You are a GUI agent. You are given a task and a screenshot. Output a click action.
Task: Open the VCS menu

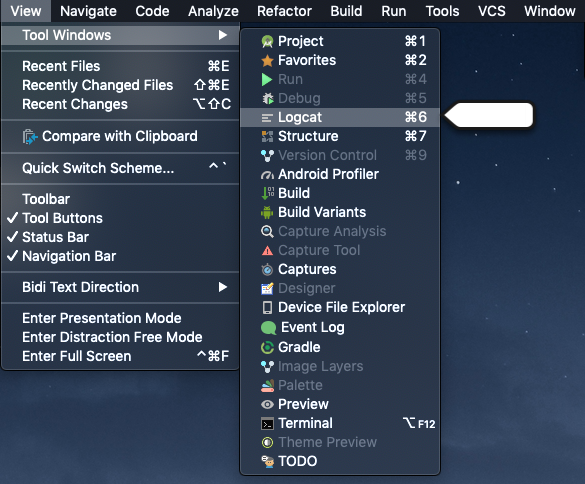(492, 11)
